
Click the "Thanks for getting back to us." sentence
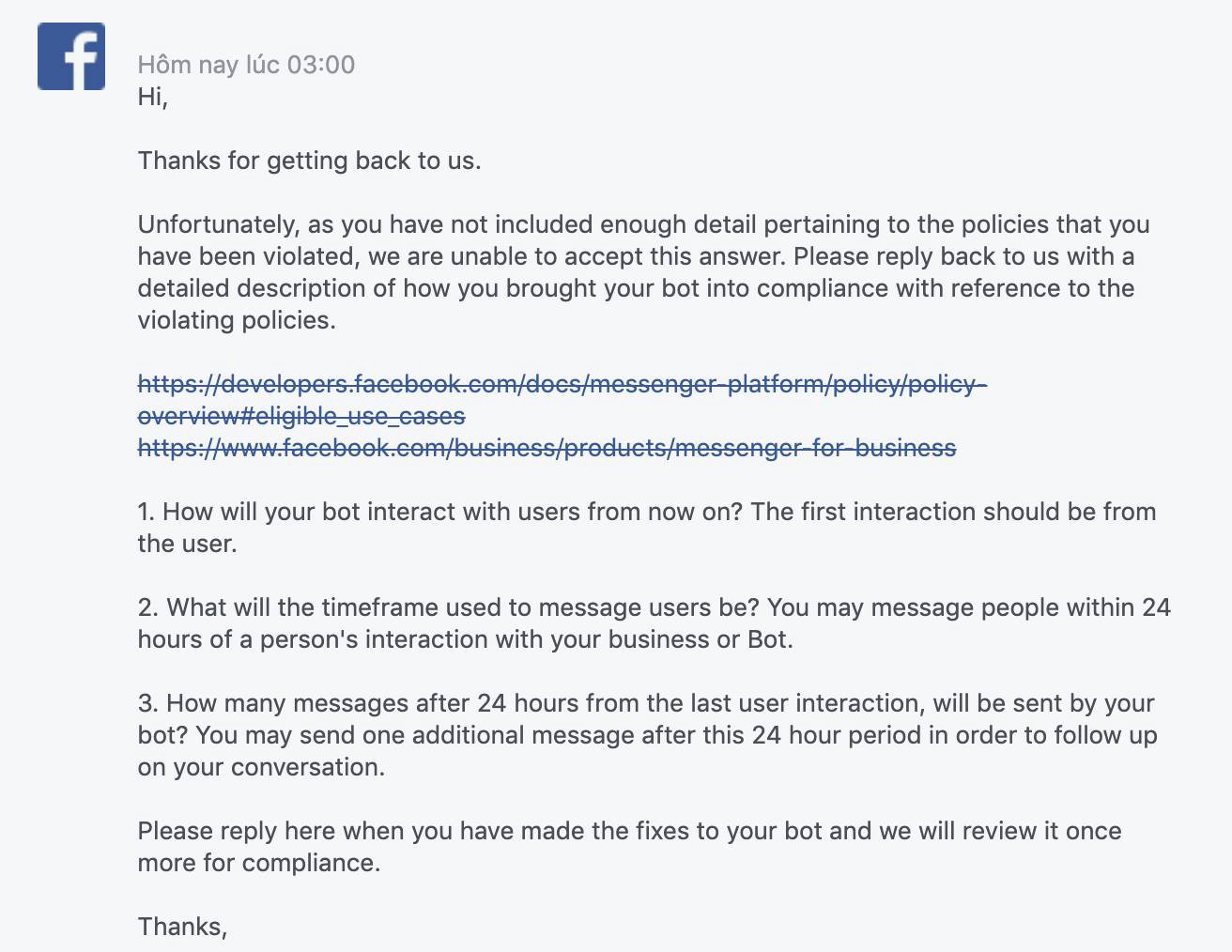tap(309, 161)
